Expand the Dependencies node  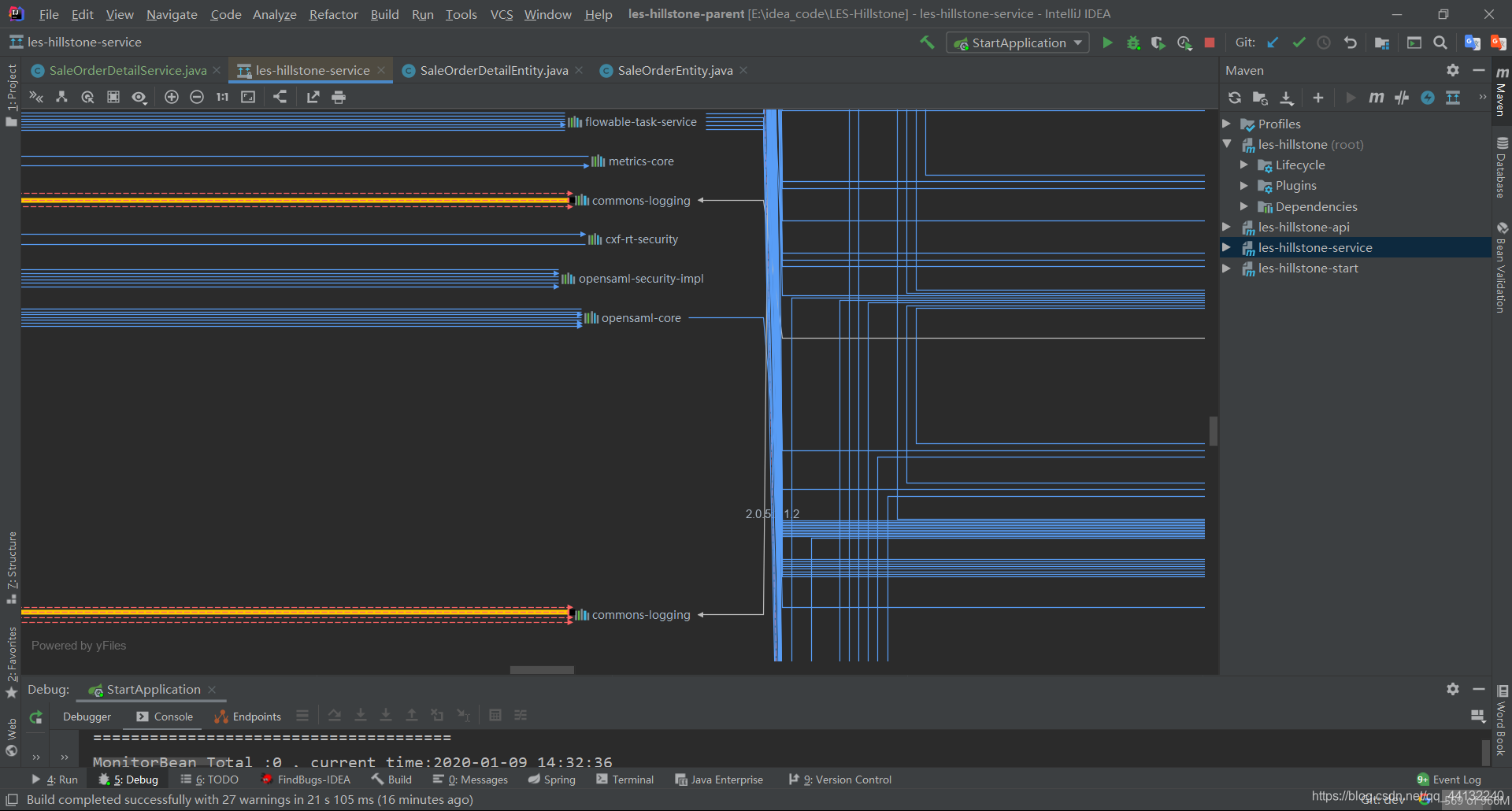(1244, 206)
